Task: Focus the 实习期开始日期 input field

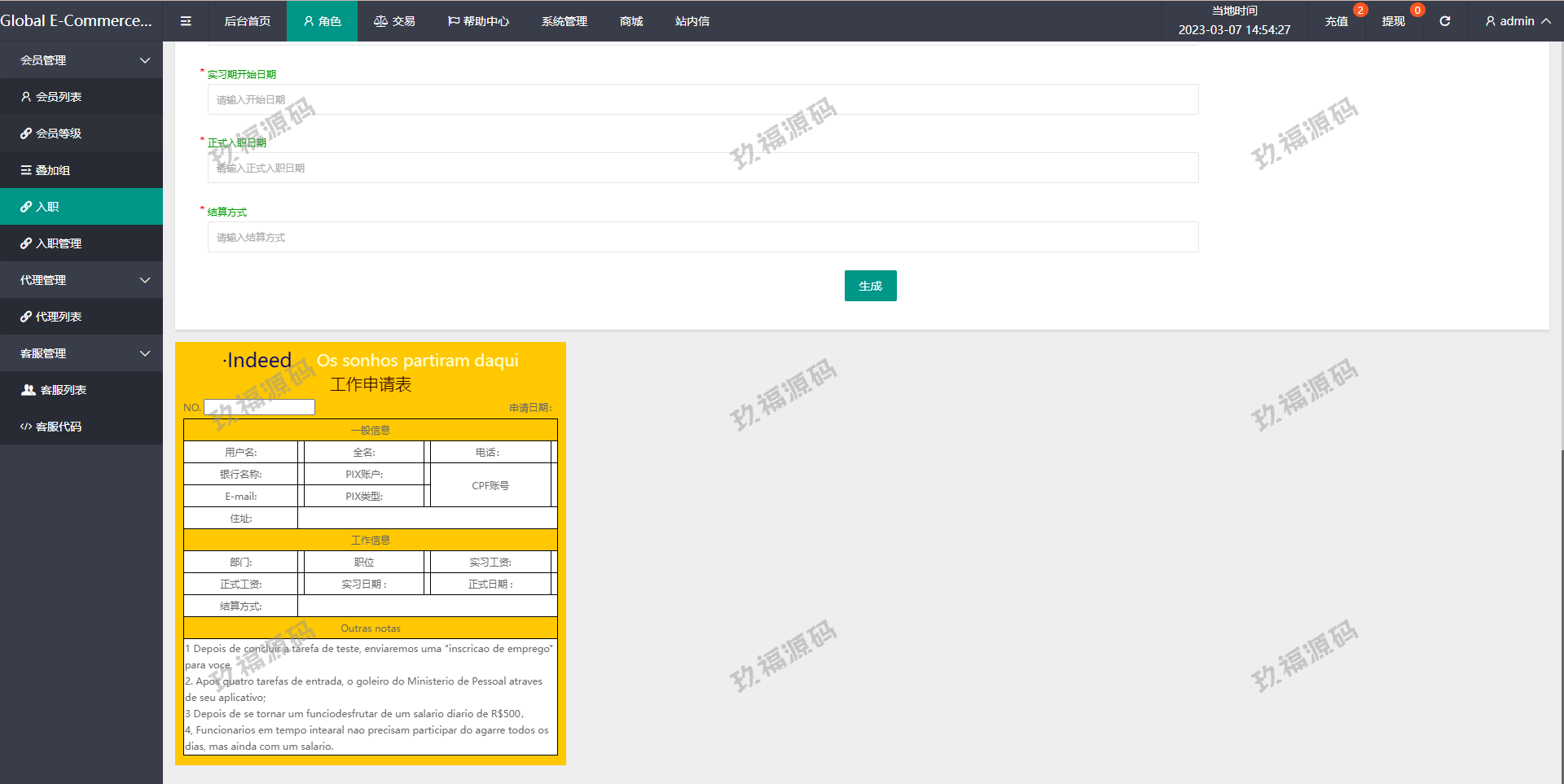Action: point(702,99)
